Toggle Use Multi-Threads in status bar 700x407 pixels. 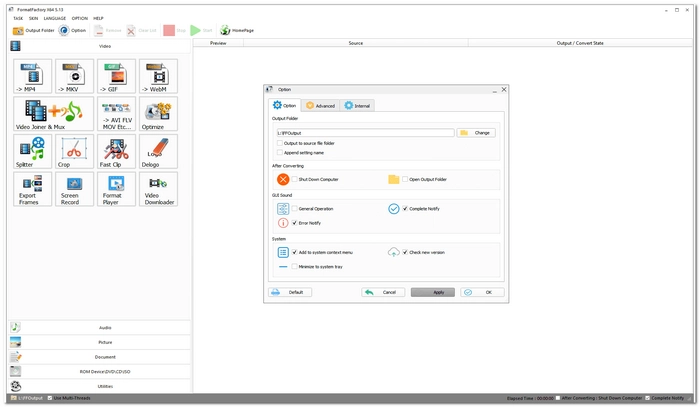point(50,398)
